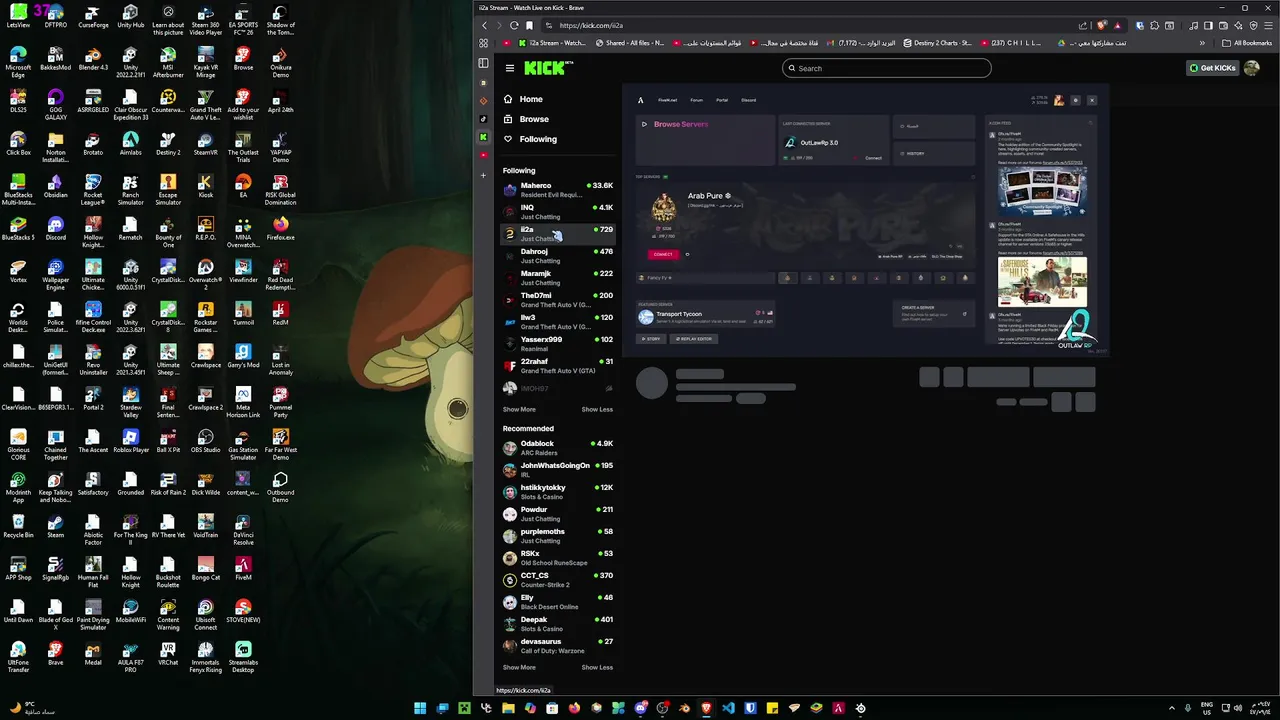Open Following in Kick sidebar

tap(530, 139)
